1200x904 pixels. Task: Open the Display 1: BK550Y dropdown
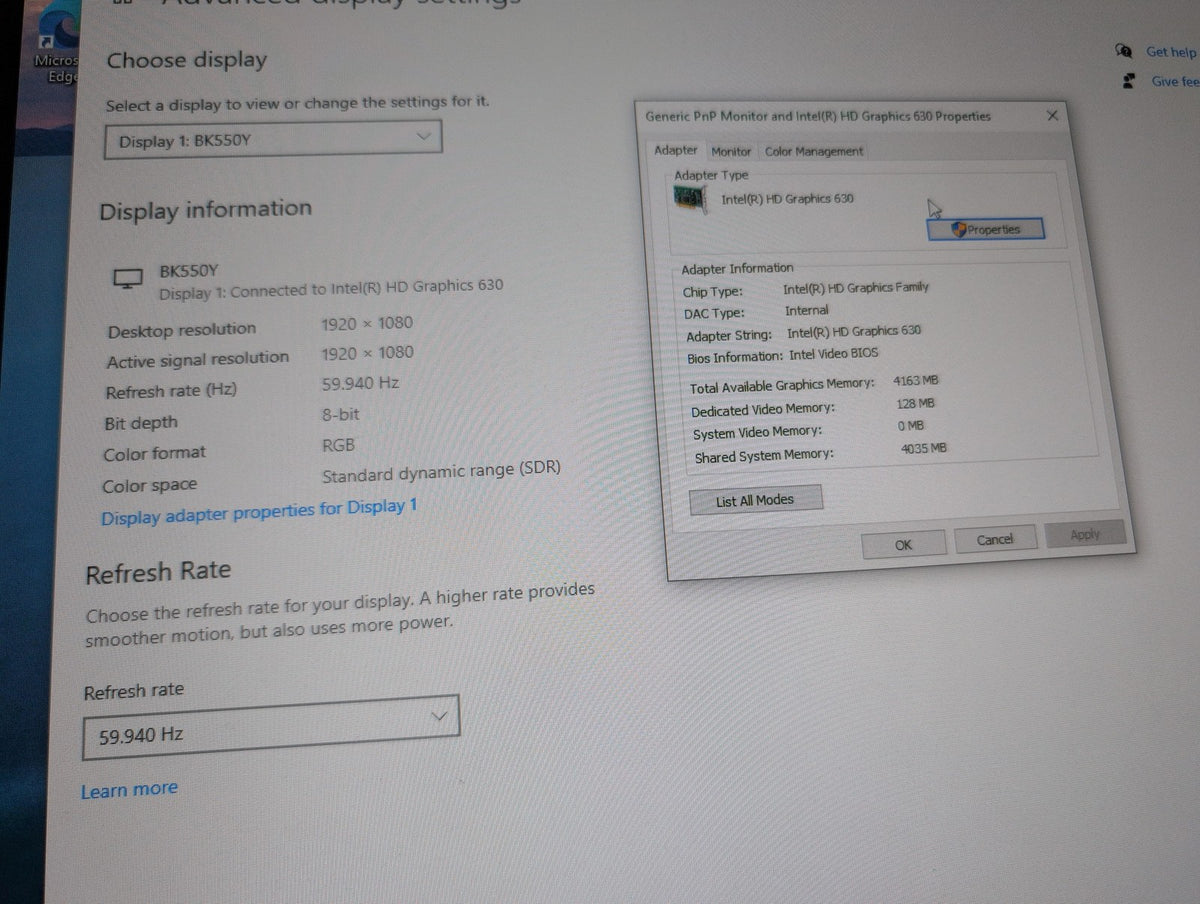point(272,140)
